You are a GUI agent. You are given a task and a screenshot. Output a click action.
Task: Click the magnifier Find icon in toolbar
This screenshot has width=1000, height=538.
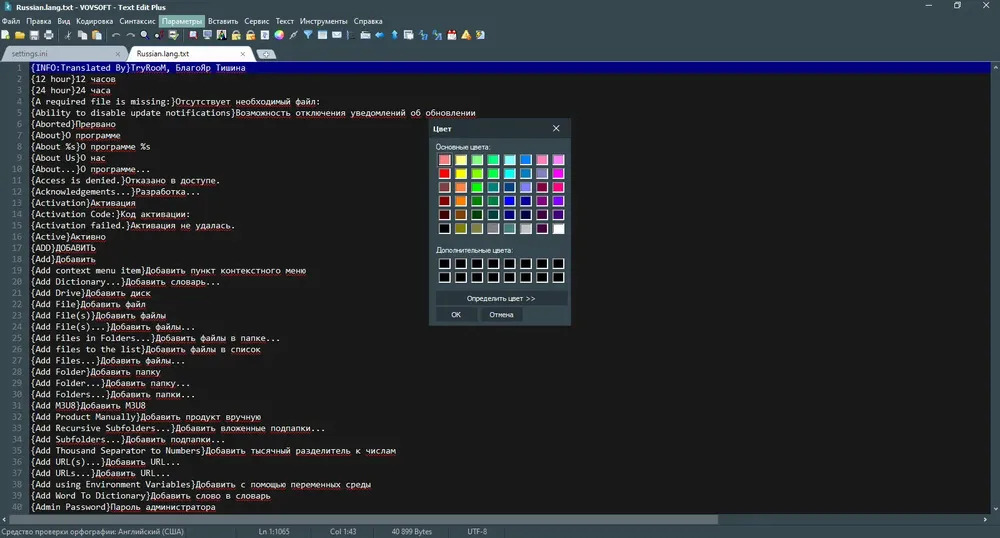tap(145, 35)
